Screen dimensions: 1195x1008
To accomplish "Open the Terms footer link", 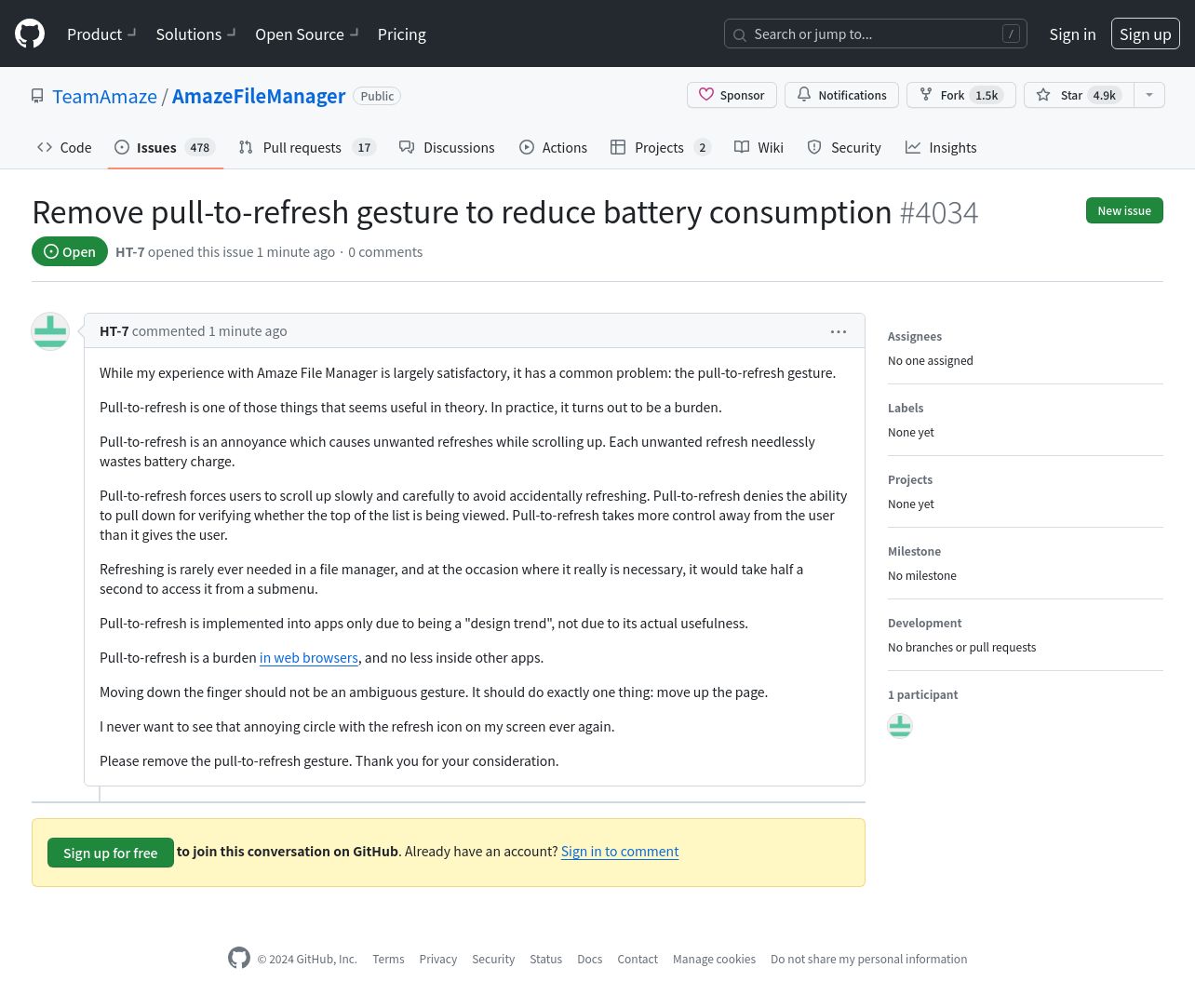I will [x=388, y=960].
